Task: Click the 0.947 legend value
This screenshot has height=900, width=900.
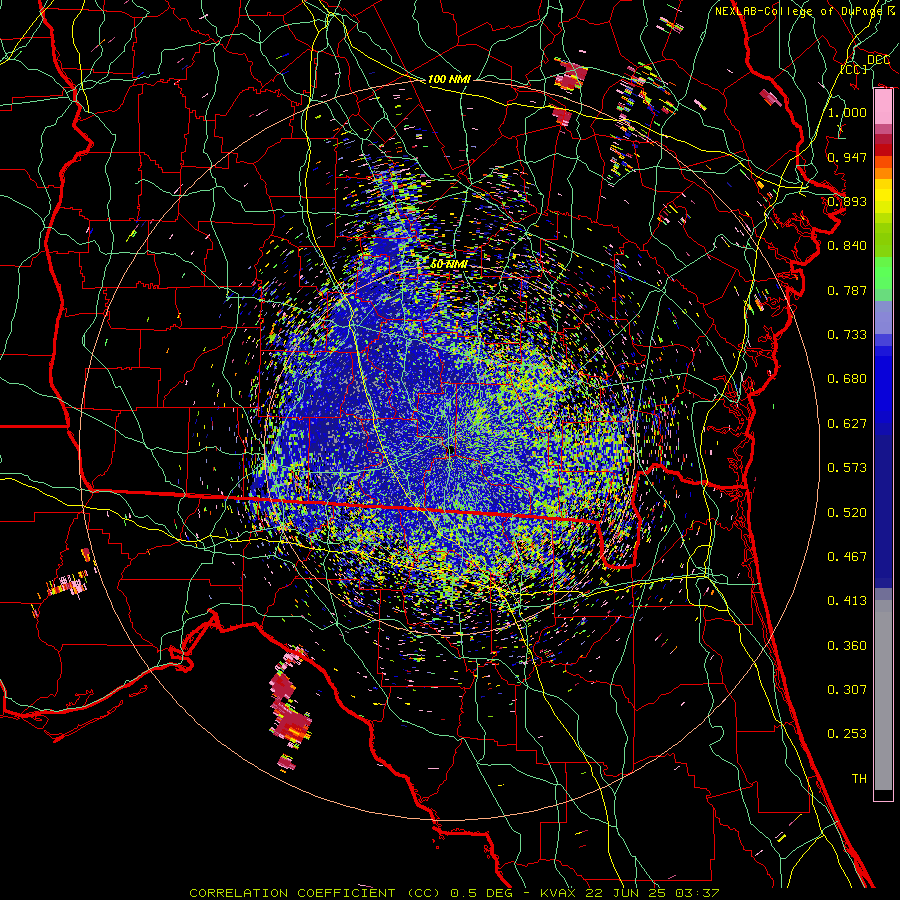Action: coord(847,157)
